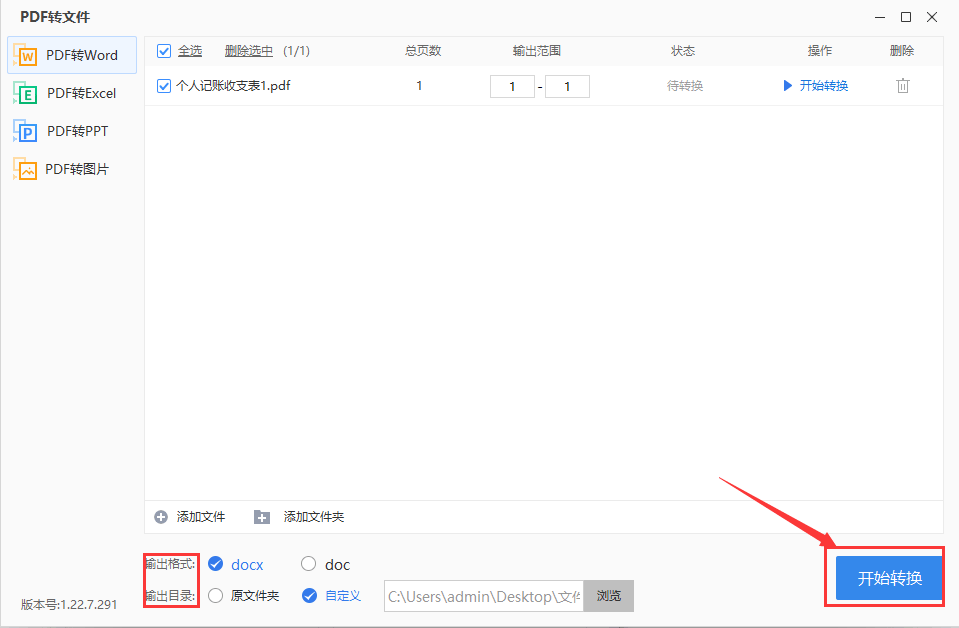Click the blue play triangle icon
Viewport: 959px width, 628px height.
[788, 86]
